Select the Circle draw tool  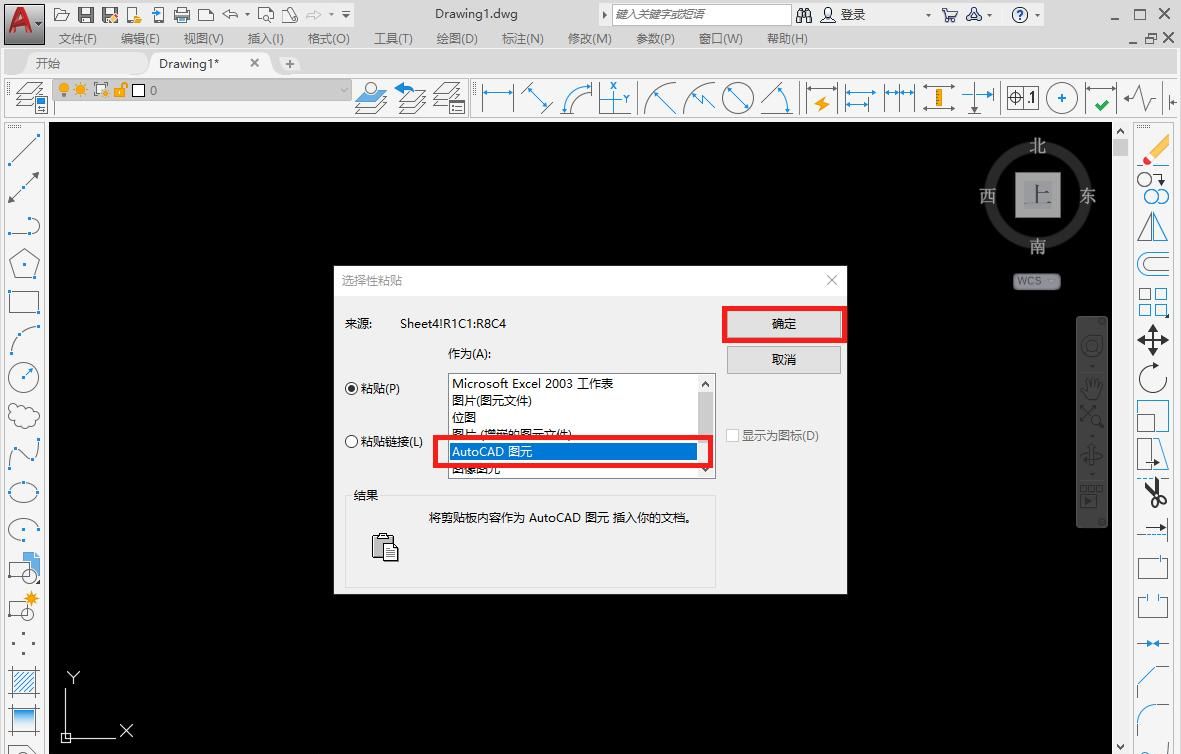point(23,377)
